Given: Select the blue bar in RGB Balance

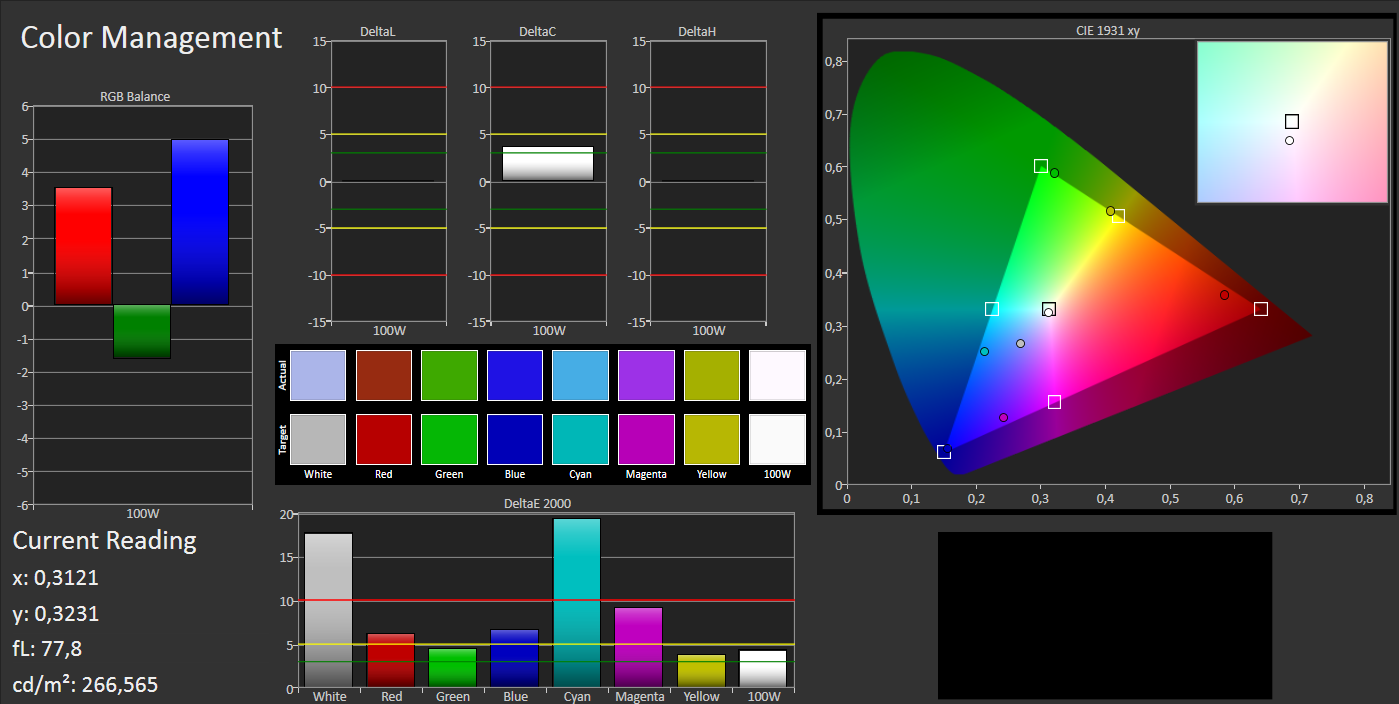Looking at the screenshot, I should [x=200, y=222].
